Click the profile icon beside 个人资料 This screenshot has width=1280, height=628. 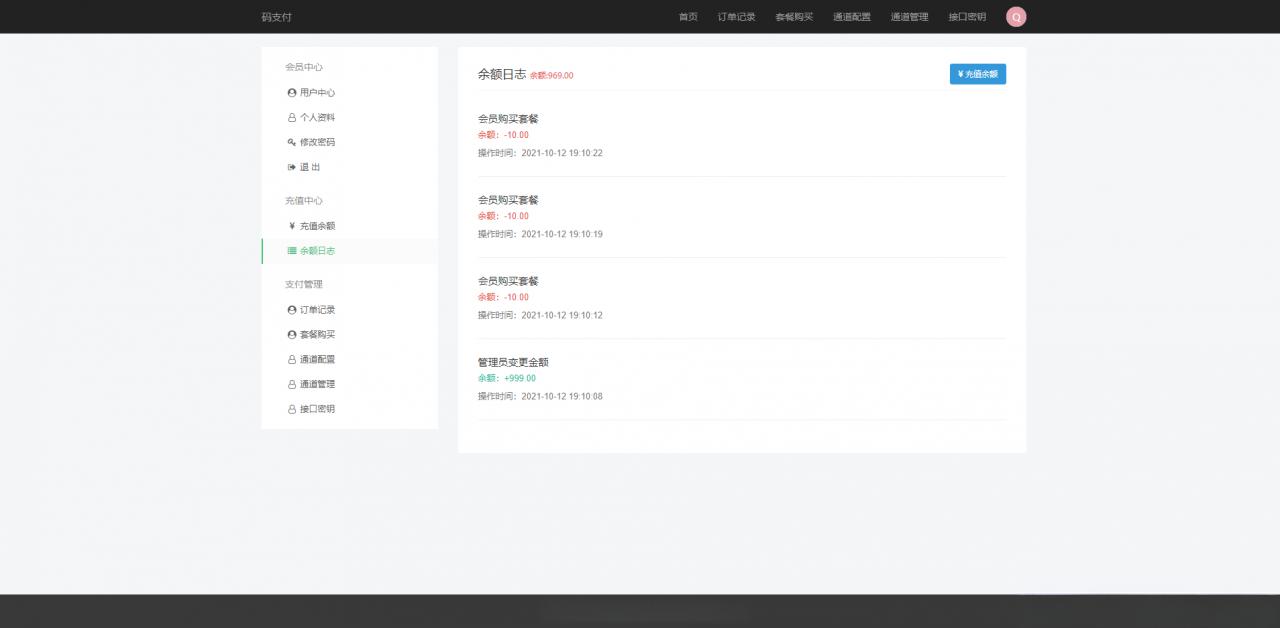pyautogui.click(x=292, y=118)
